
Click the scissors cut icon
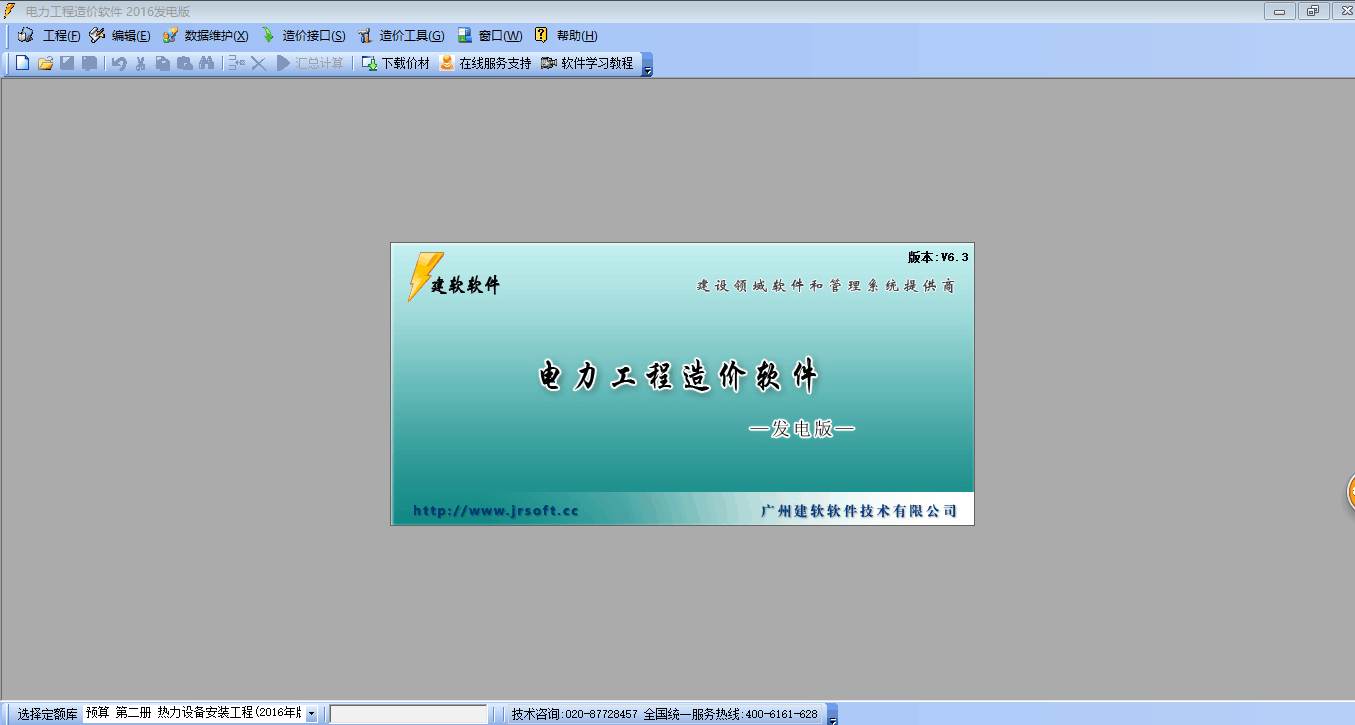coord(140,63)
